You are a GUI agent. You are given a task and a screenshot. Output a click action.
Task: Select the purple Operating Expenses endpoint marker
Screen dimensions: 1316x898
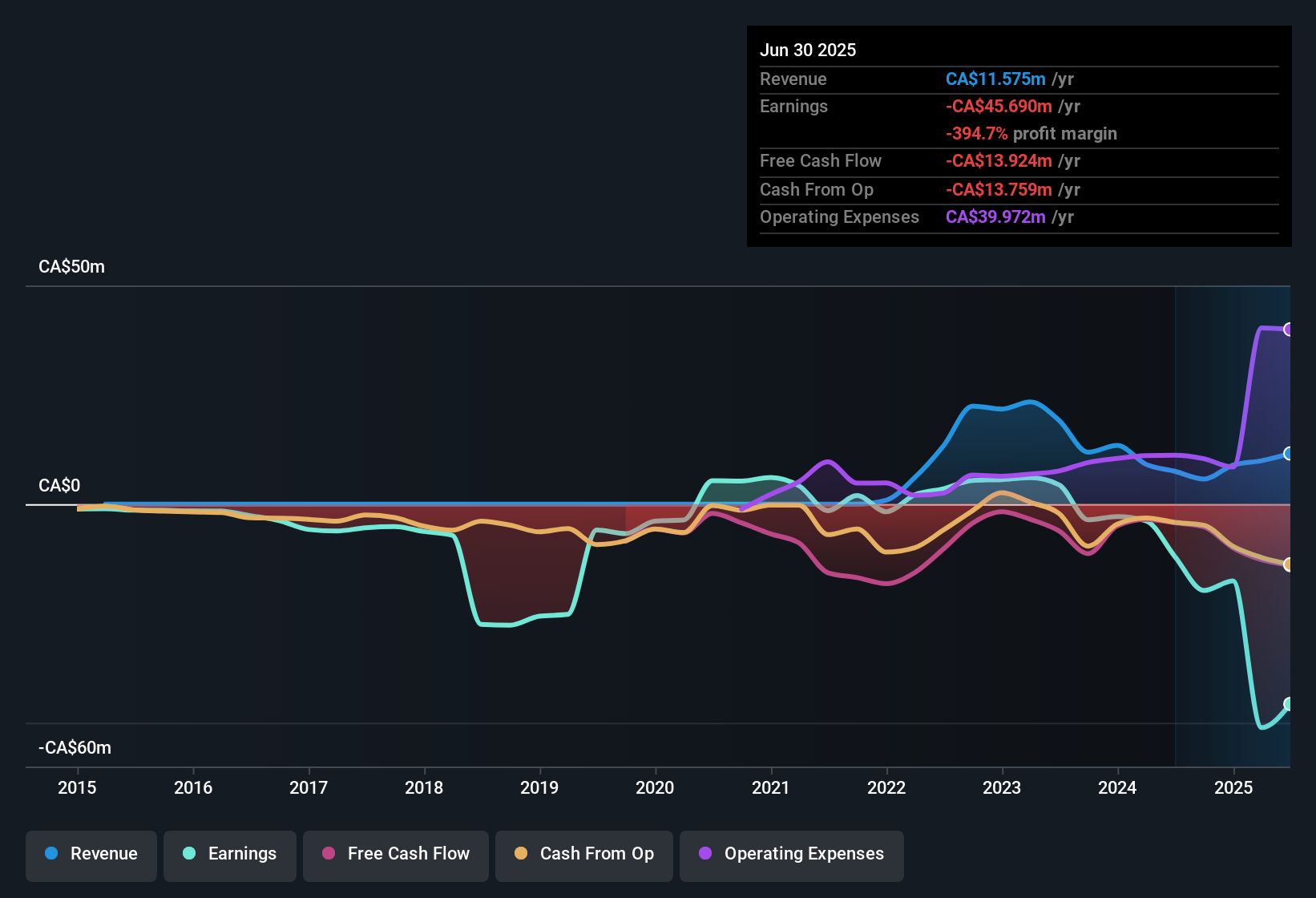(1289, 330)
